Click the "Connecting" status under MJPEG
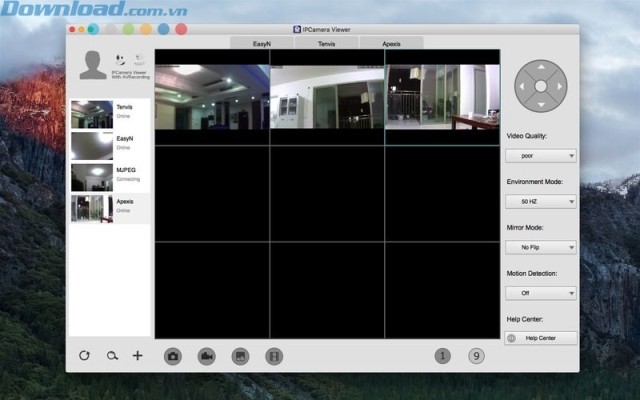This screenshot has height=400, width=640. [x=128, y=179]
